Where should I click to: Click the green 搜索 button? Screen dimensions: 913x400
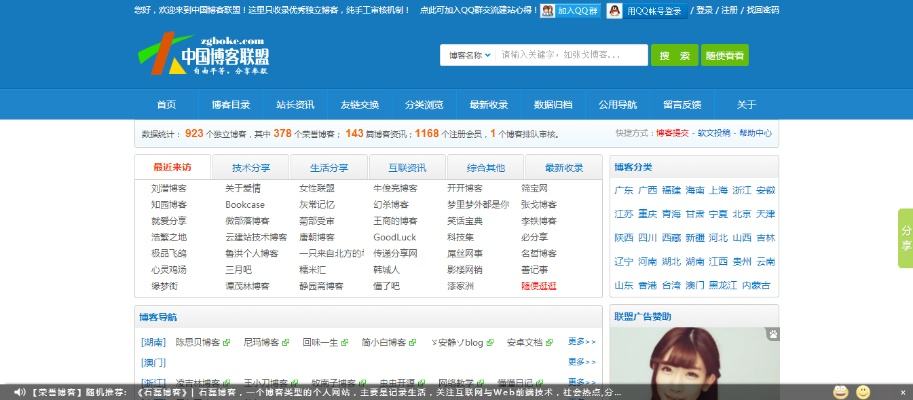[x=674, y=55]
